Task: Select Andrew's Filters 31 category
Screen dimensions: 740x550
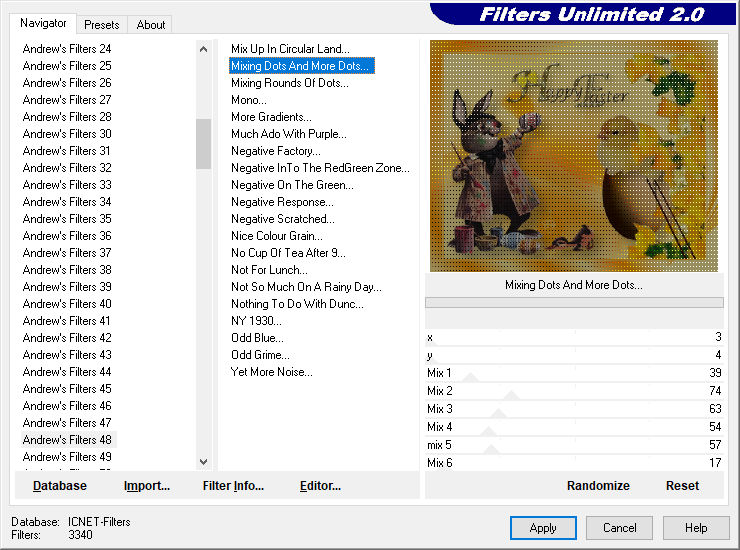Action: (67, 151)
